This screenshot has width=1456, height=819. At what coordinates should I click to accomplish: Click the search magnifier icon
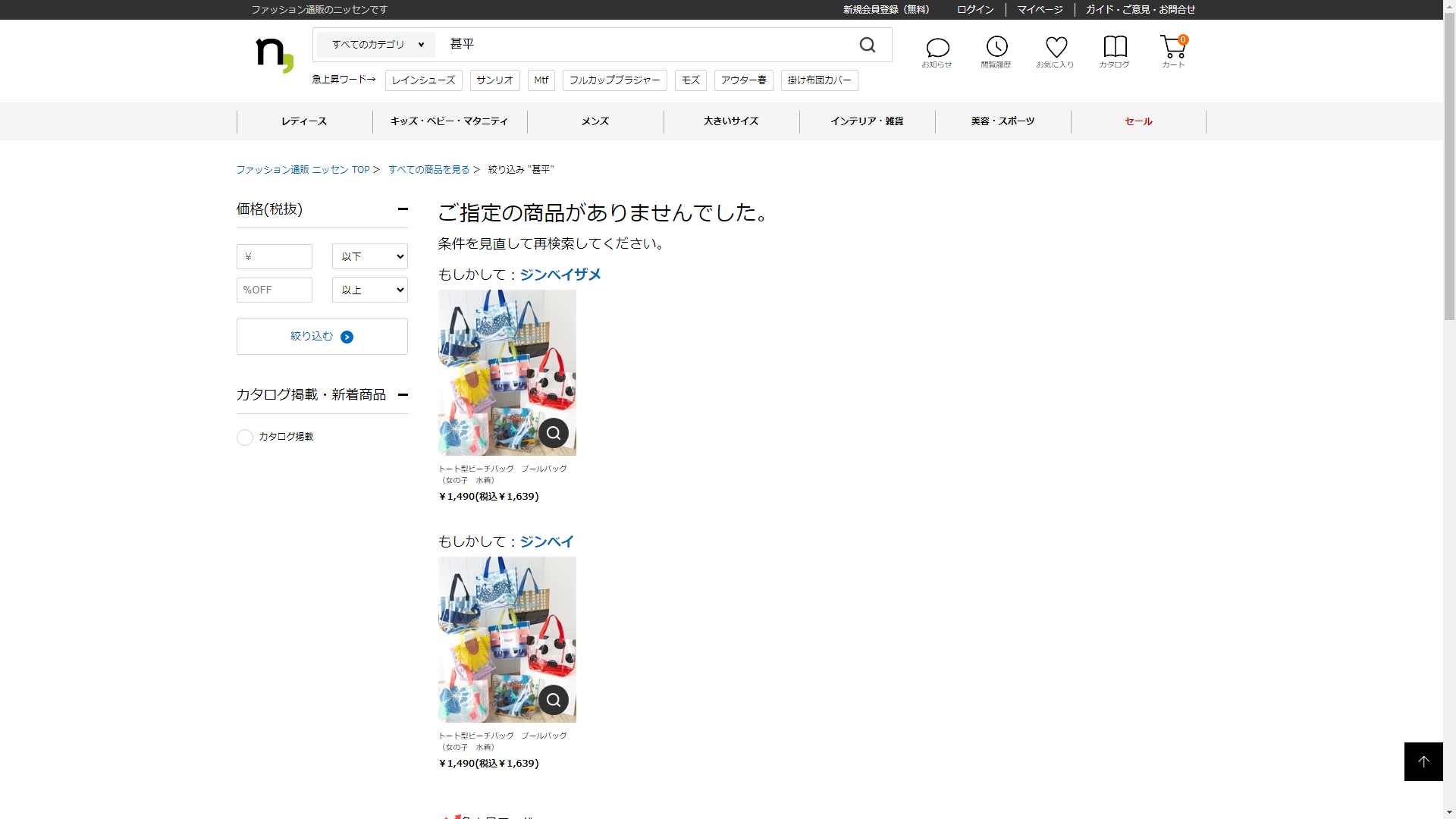coord(867,45)
